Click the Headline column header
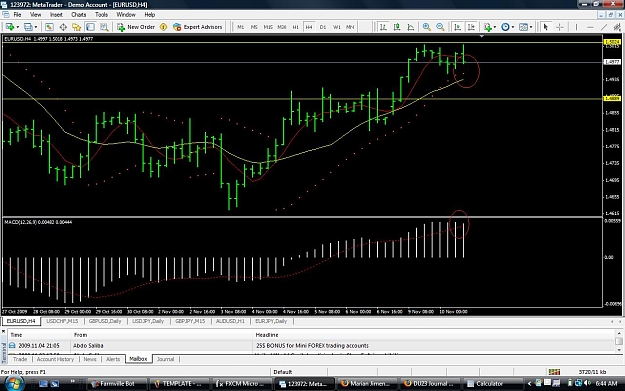The image size is (625, 391). click(x=267, y=335)
